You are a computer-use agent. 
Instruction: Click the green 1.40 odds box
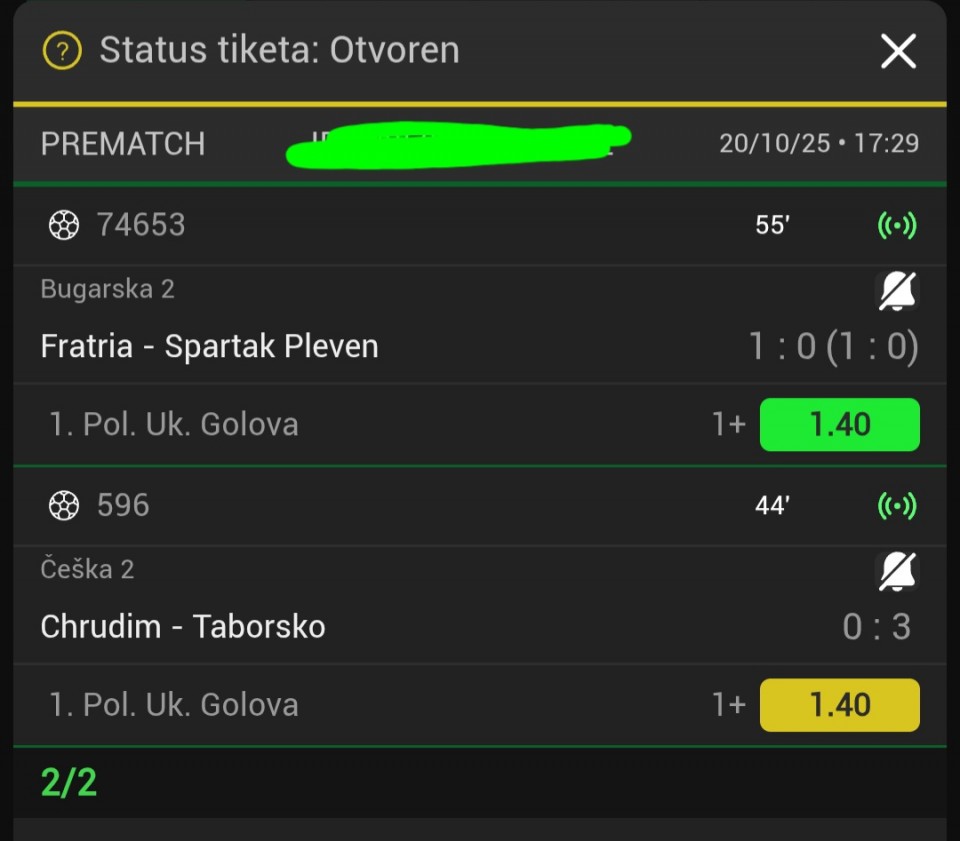coord(839,424)
